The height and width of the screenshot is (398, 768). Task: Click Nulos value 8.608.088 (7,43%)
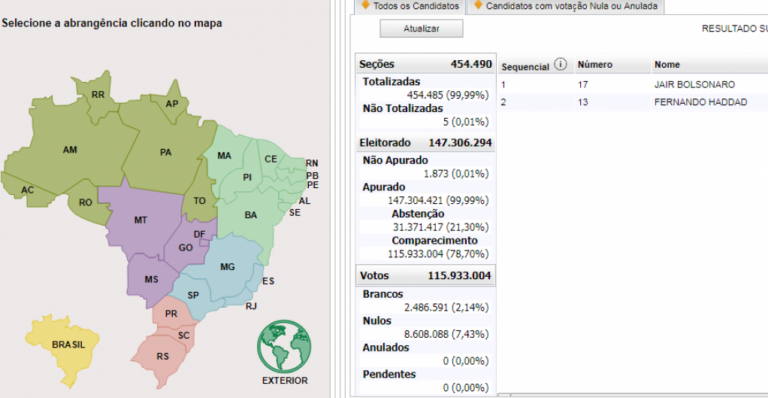pyautogui.click(x=446, y=334)
